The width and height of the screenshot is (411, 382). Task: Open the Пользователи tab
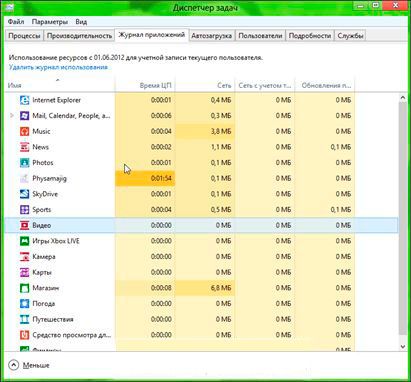(260, 36)
